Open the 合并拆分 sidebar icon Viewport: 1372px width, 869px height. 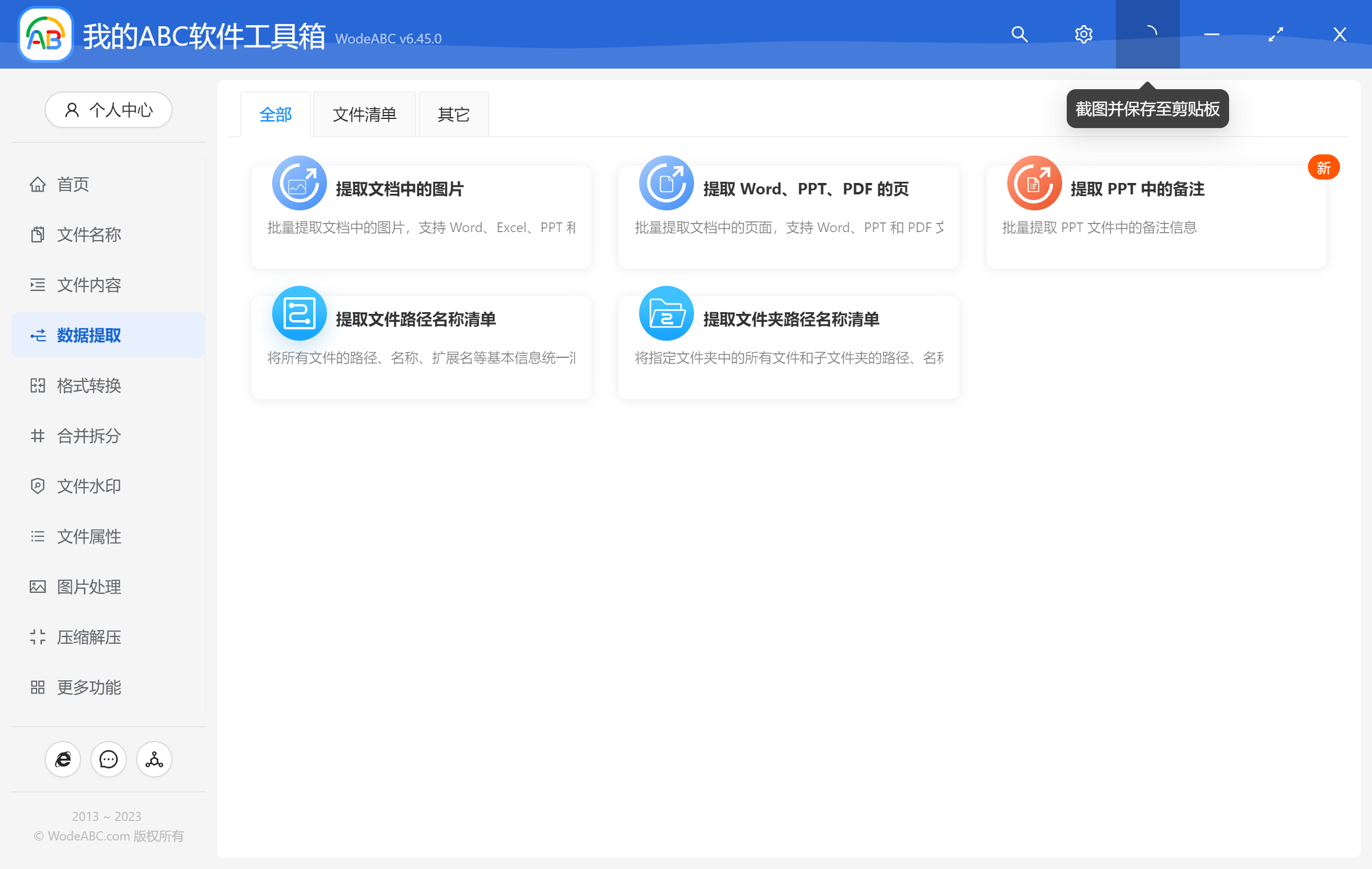tap(38, 436)
